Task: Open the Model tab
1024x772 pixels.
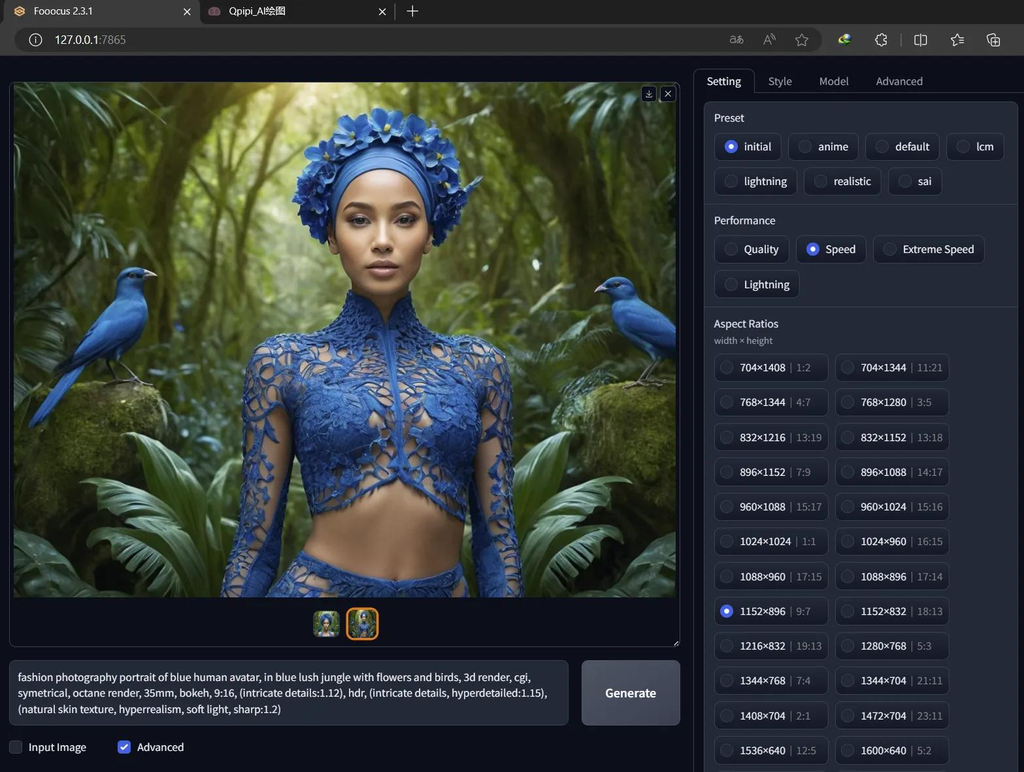Action: point(834,81)
